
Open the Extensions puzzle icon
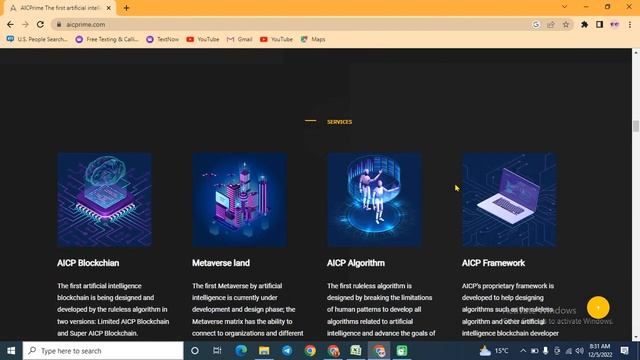click(x=584, y=24)
